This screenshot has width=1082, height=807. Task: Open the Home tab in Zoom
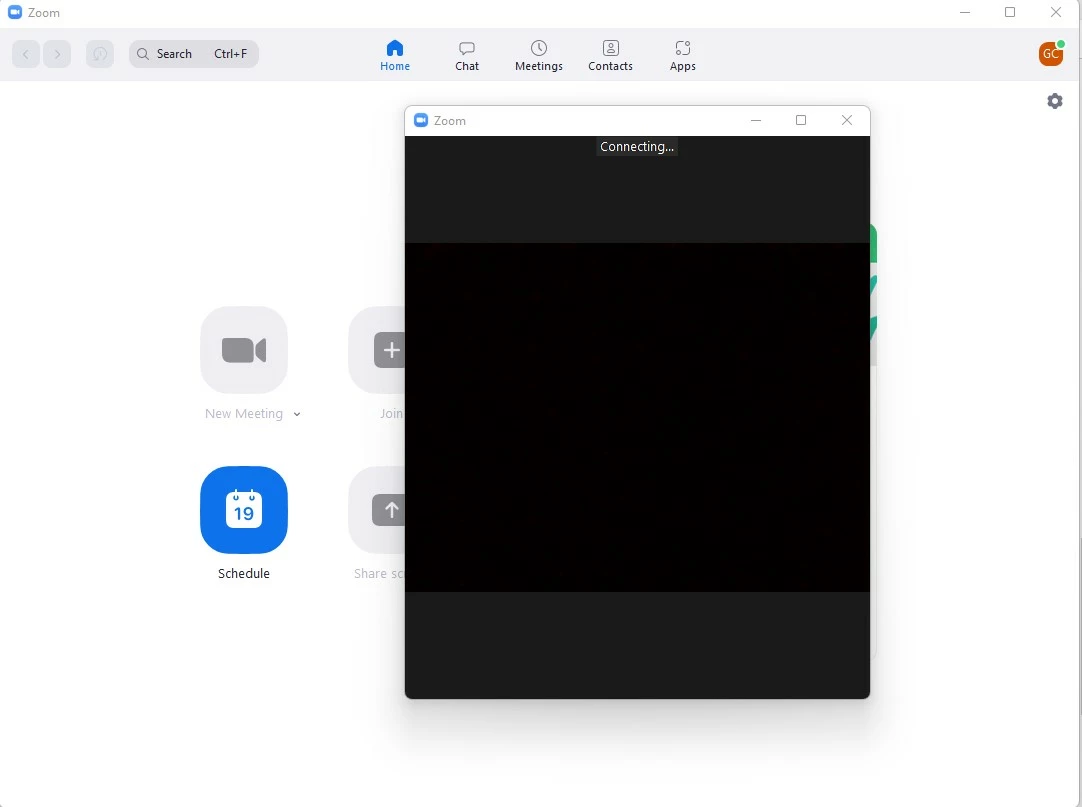point(395,55)
